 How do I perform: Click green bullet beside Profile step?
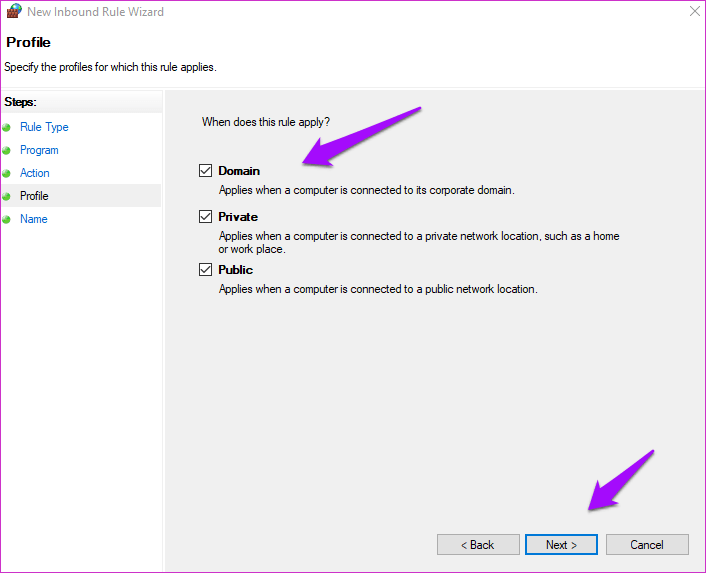[x=6, y=196]
